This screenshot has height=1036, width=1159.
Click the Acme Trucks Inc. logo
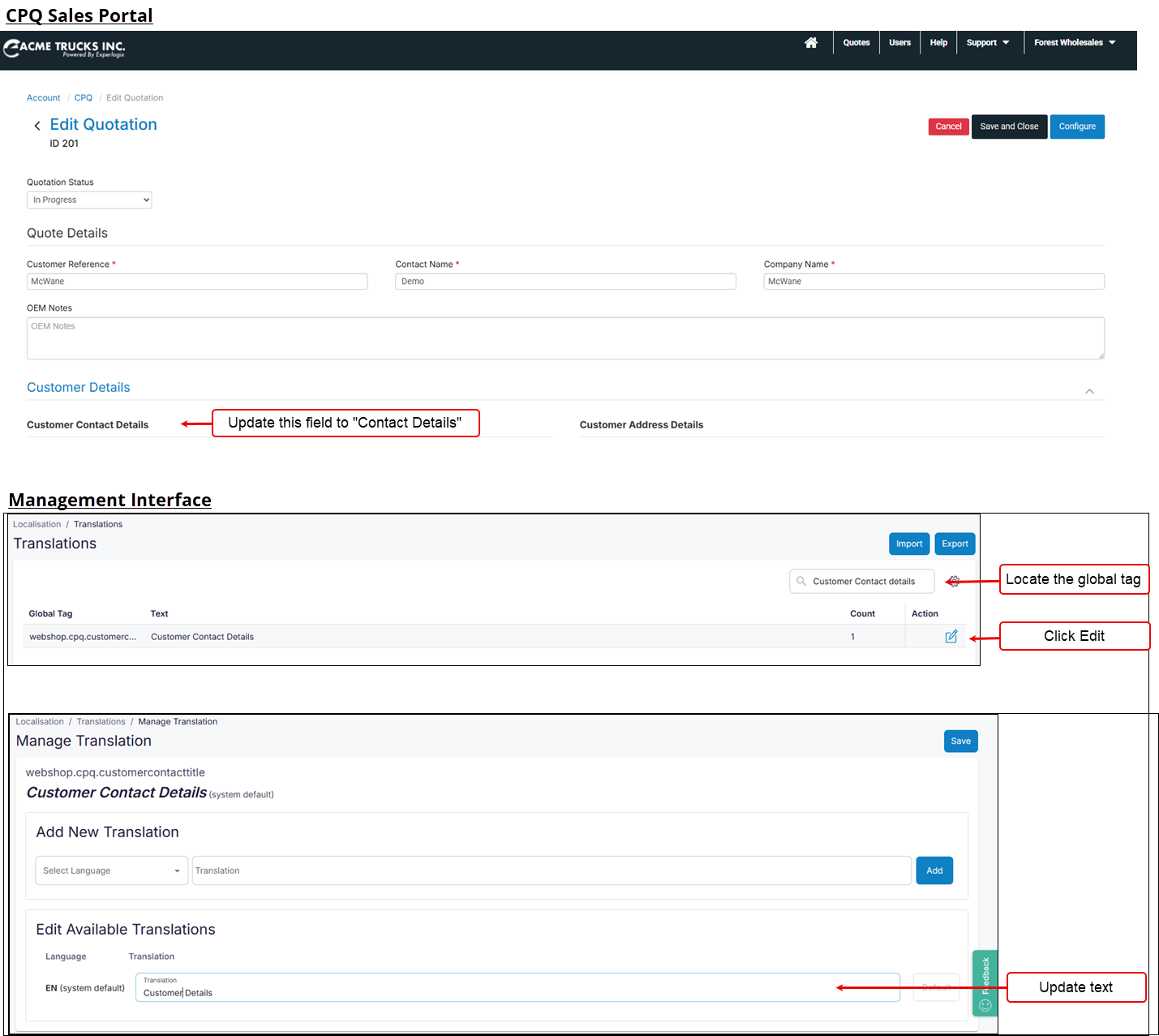click(65, 49)
